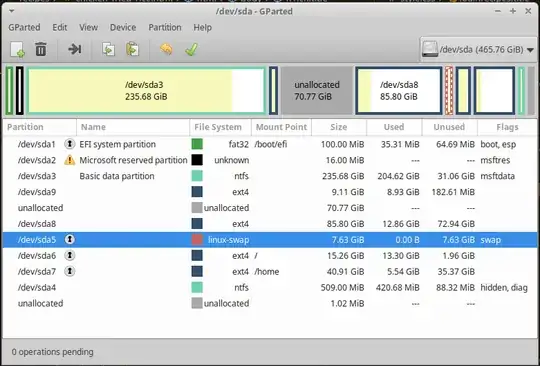540x366 pixels.
Task: Open the /dev/sda device selector dropdown
Action: pos(478,50)
